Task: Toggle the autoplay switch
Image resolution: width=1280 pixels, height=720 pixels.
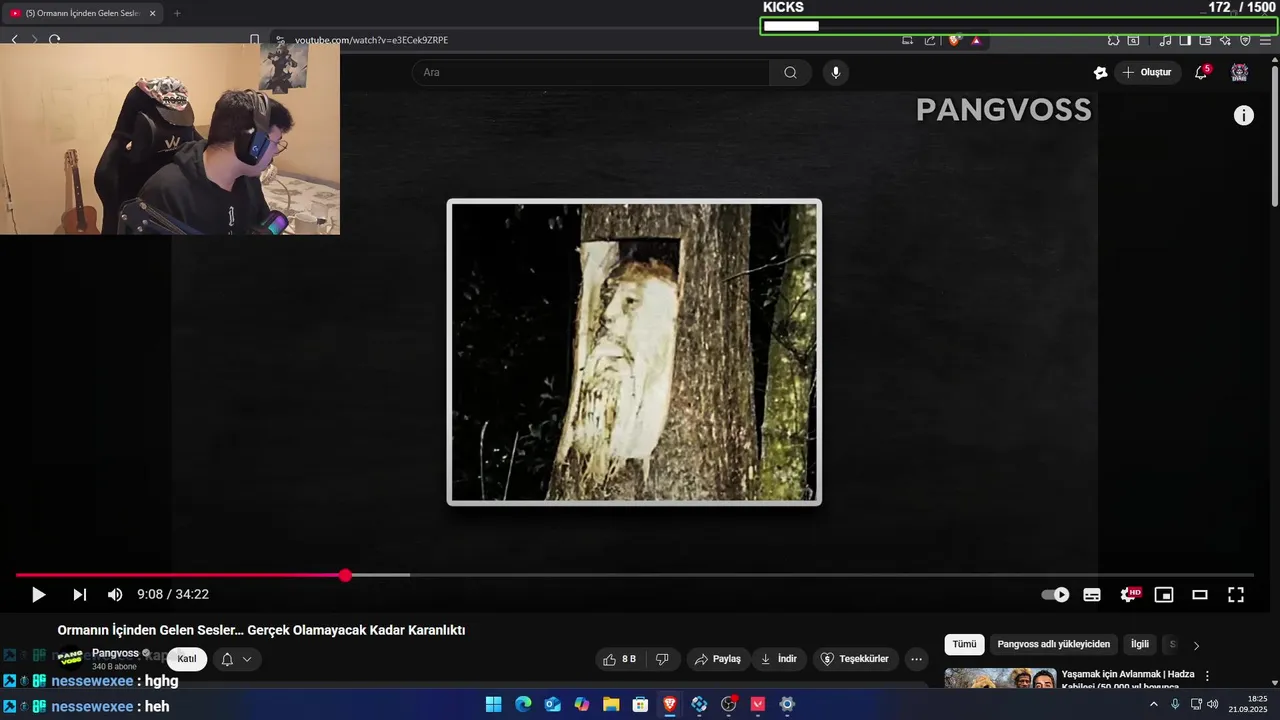Action: [x=1055, y=595]
